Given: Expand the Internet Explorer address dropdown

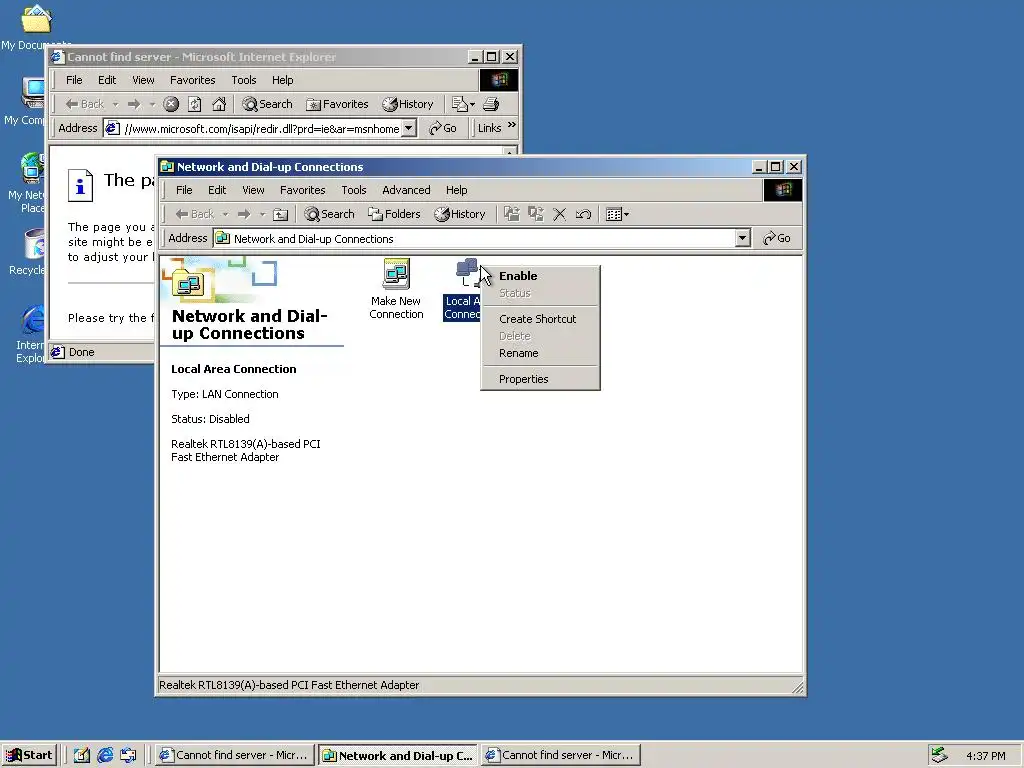Looking at the screenshot, I should (409, 128).
